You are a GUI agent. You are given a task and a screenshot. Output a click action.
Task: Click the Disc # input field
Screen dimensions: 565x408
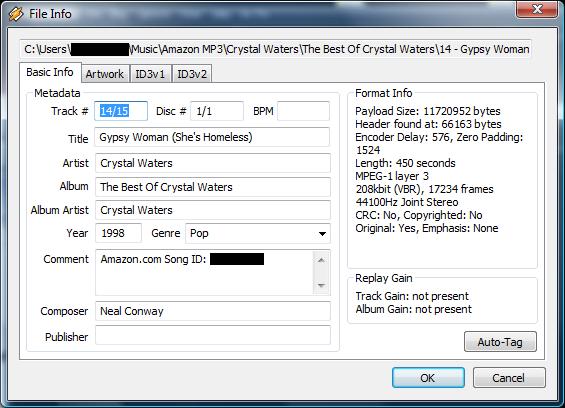point(217,111)
